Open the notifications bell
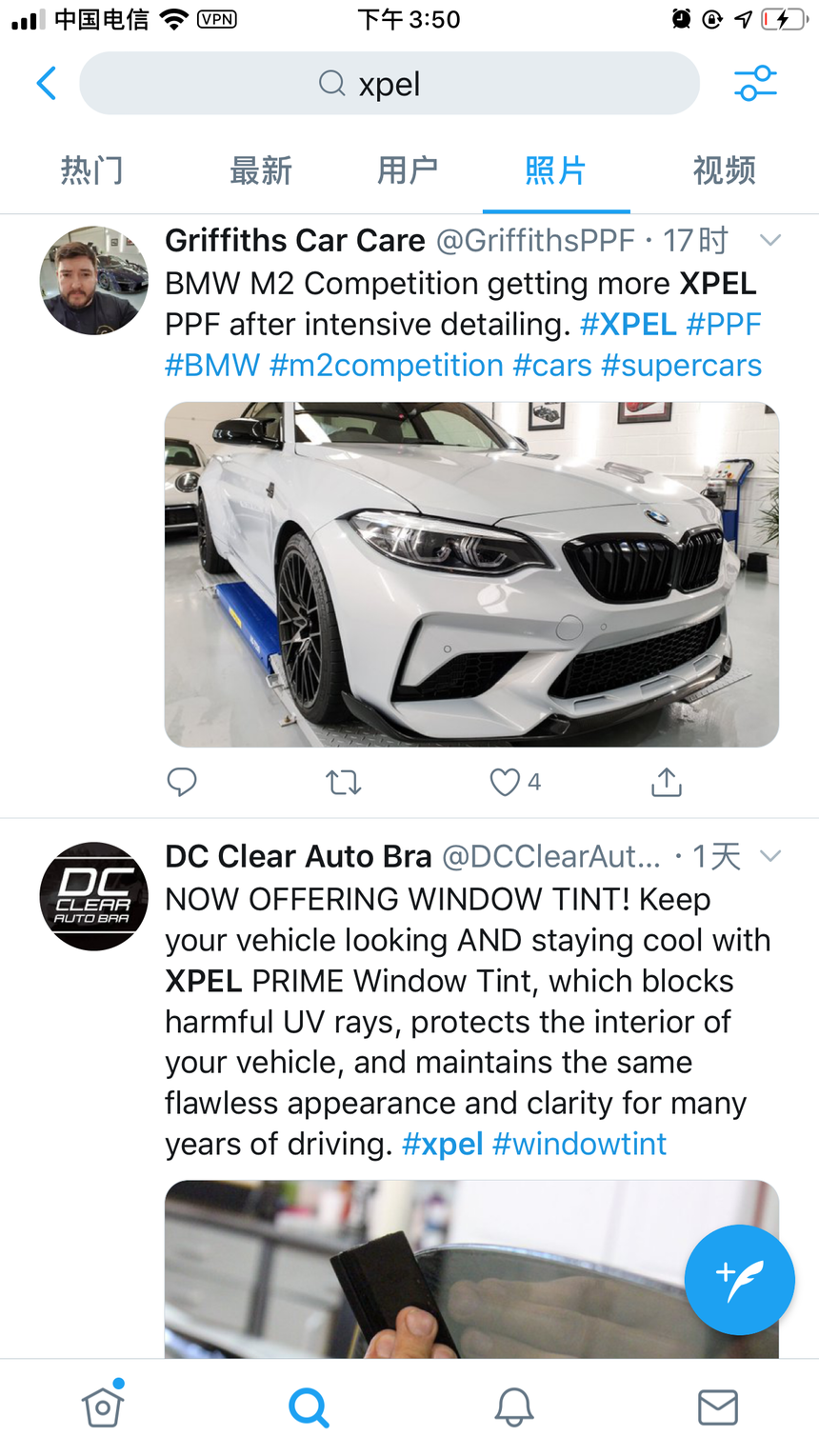 513,1407
